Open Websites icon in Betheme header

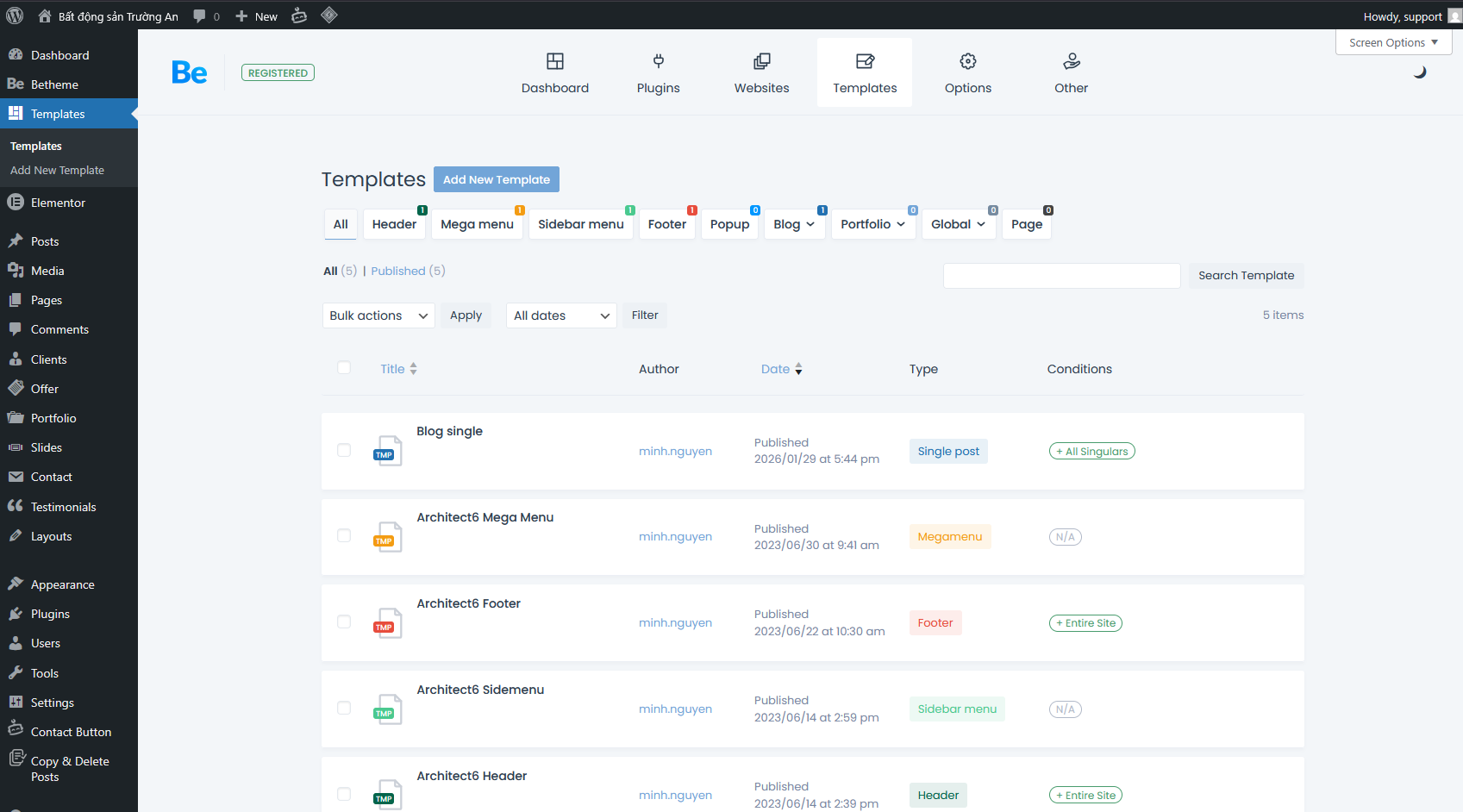pos(761,61)
